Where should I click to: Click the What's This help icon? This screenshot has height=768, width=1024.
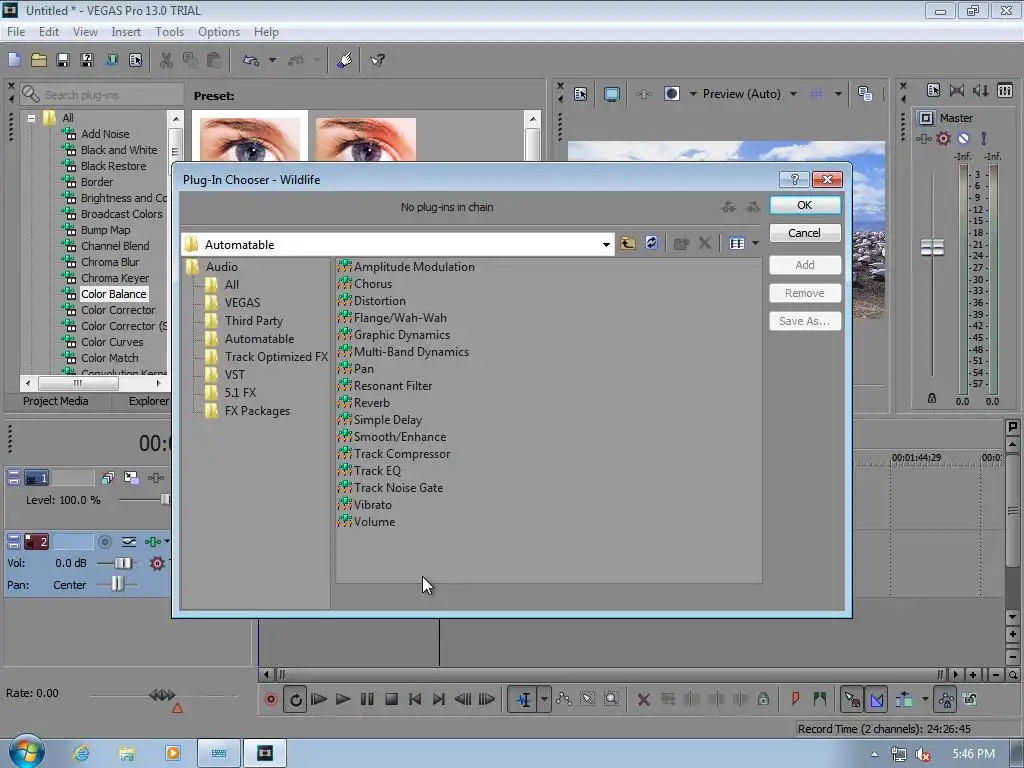377,60
